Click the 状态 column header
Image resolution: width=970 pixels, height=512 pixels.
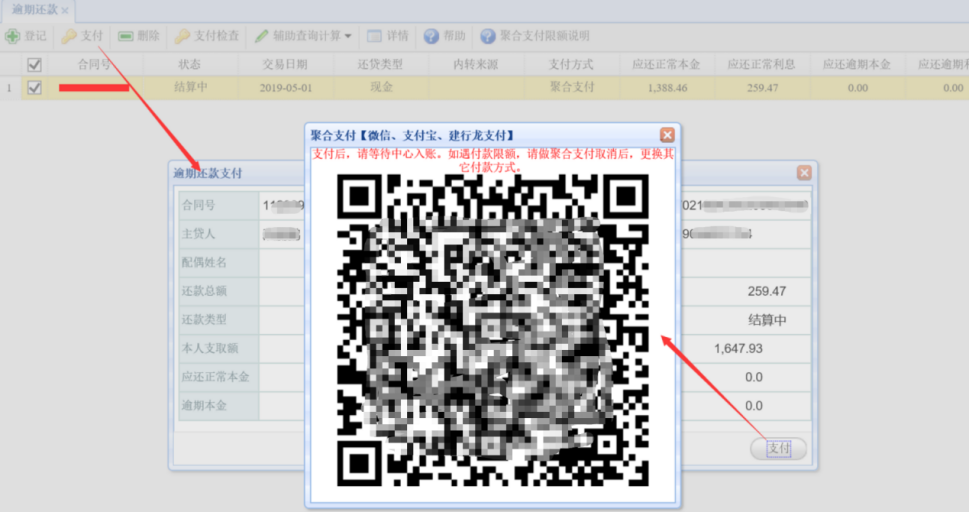[x=190, y=64]
